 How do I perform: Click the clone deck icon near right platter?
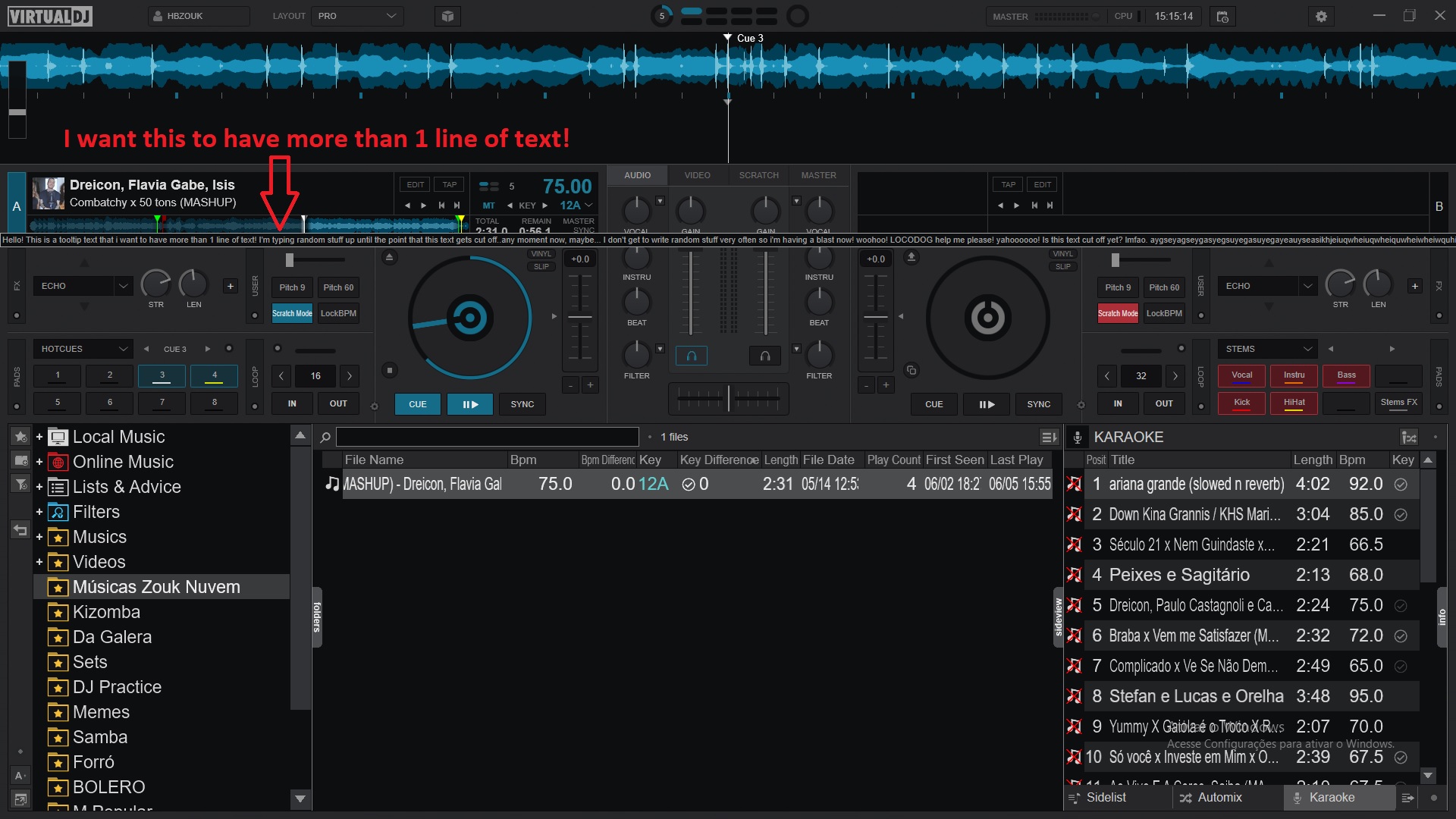912,370
